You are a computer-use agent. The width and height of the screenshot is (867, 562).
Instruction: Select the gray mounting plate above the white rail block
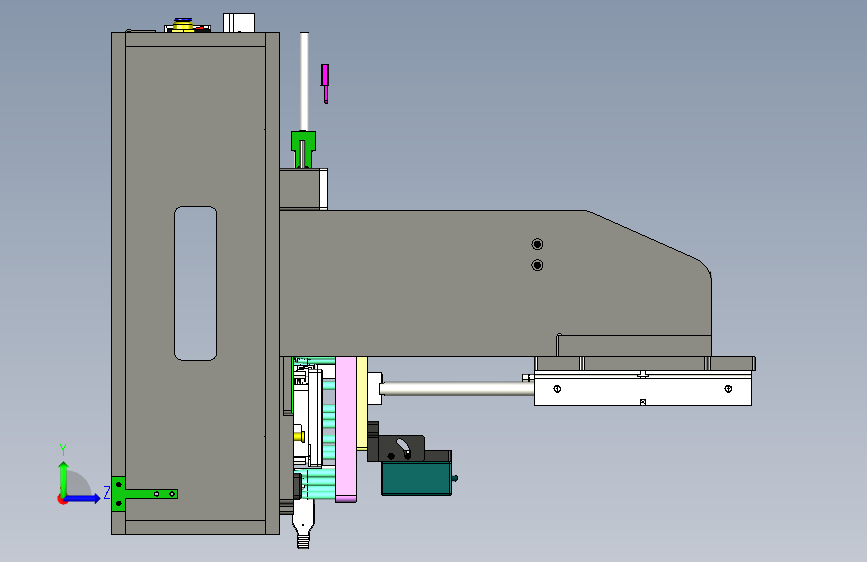pos(645,363)
